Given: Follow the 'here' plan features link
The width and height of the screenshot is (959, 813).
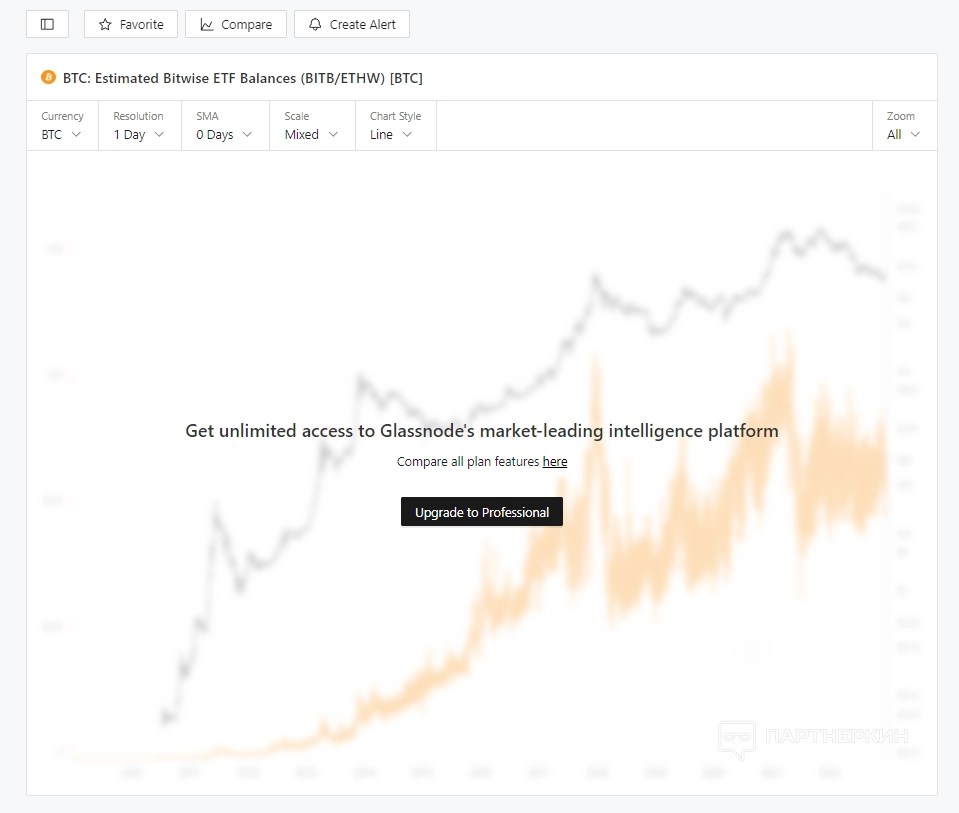Looking at the screenshot, I should click(x=555, y=462).
